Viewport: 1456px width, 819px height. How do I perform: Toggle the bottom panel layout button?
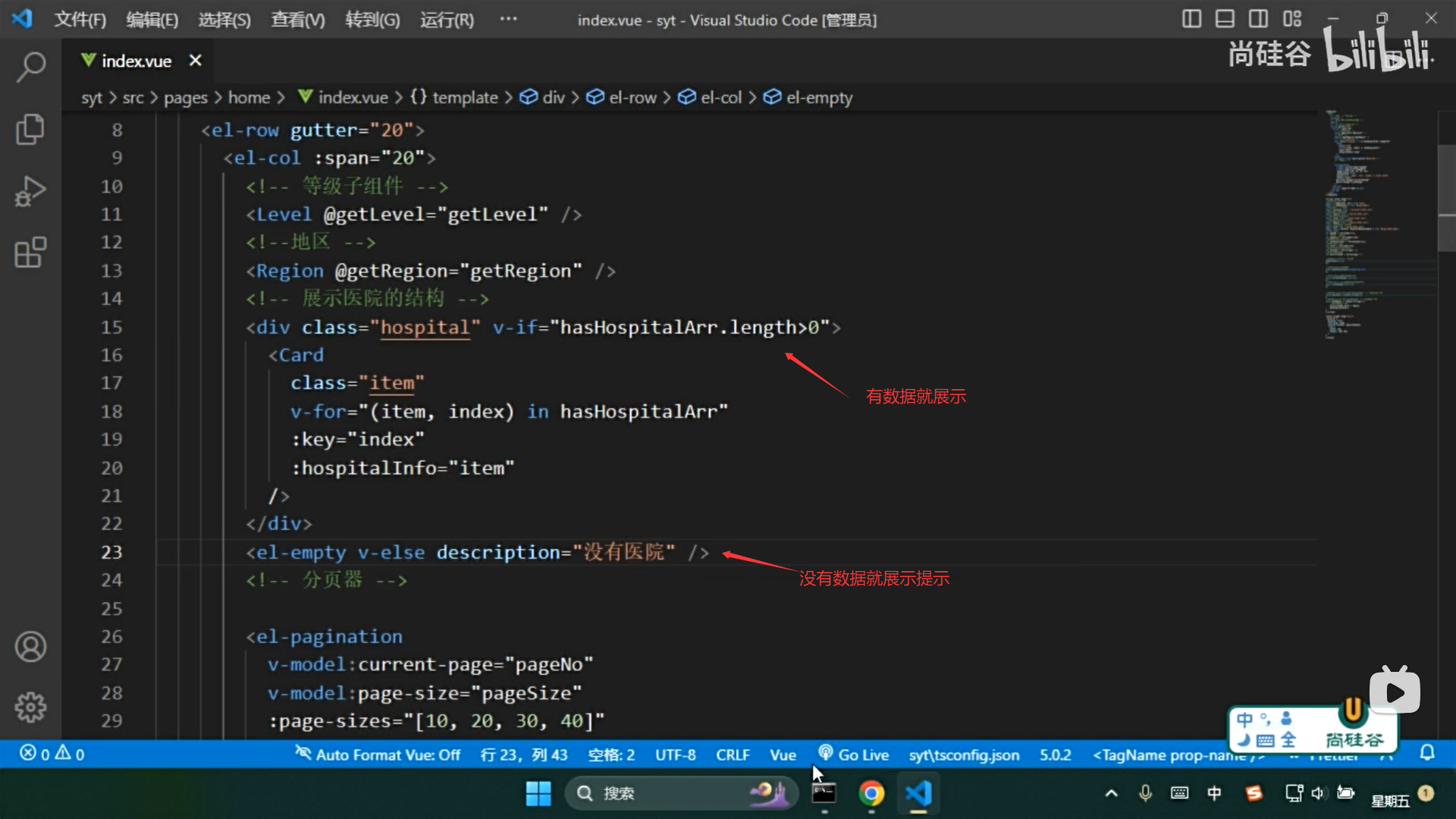[x=1225, y=19]
